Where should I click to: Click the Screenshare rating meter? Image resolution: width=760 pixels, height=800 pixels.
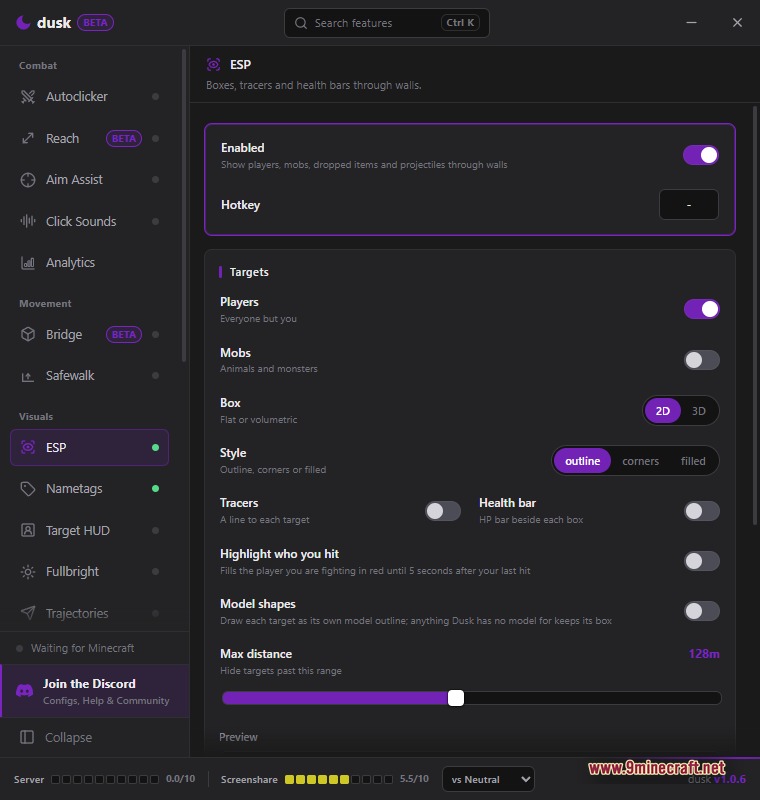(339, 779)
